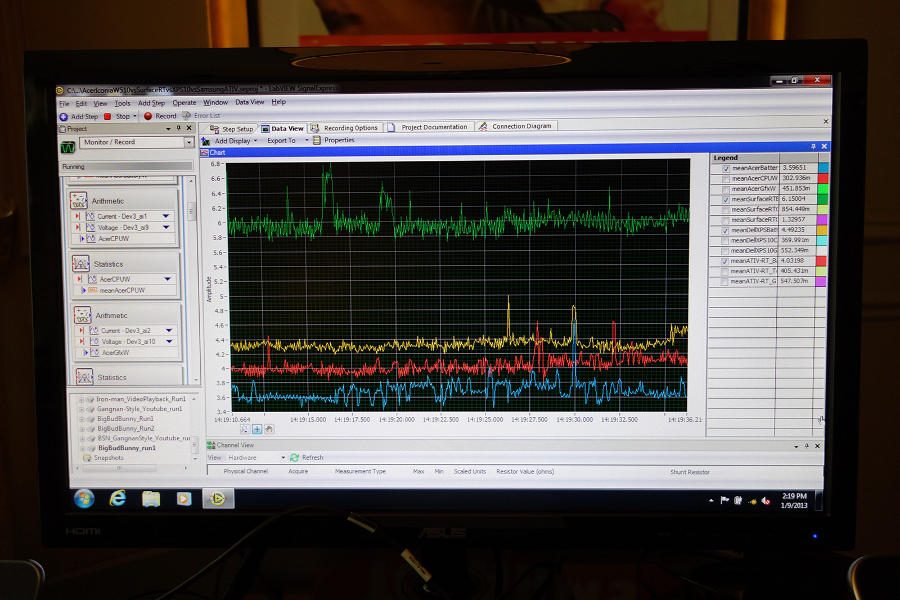Image resolution: width=900 pixels, height=600 pixels.
Task: Open the Data View menu
Action: [249, 102]
